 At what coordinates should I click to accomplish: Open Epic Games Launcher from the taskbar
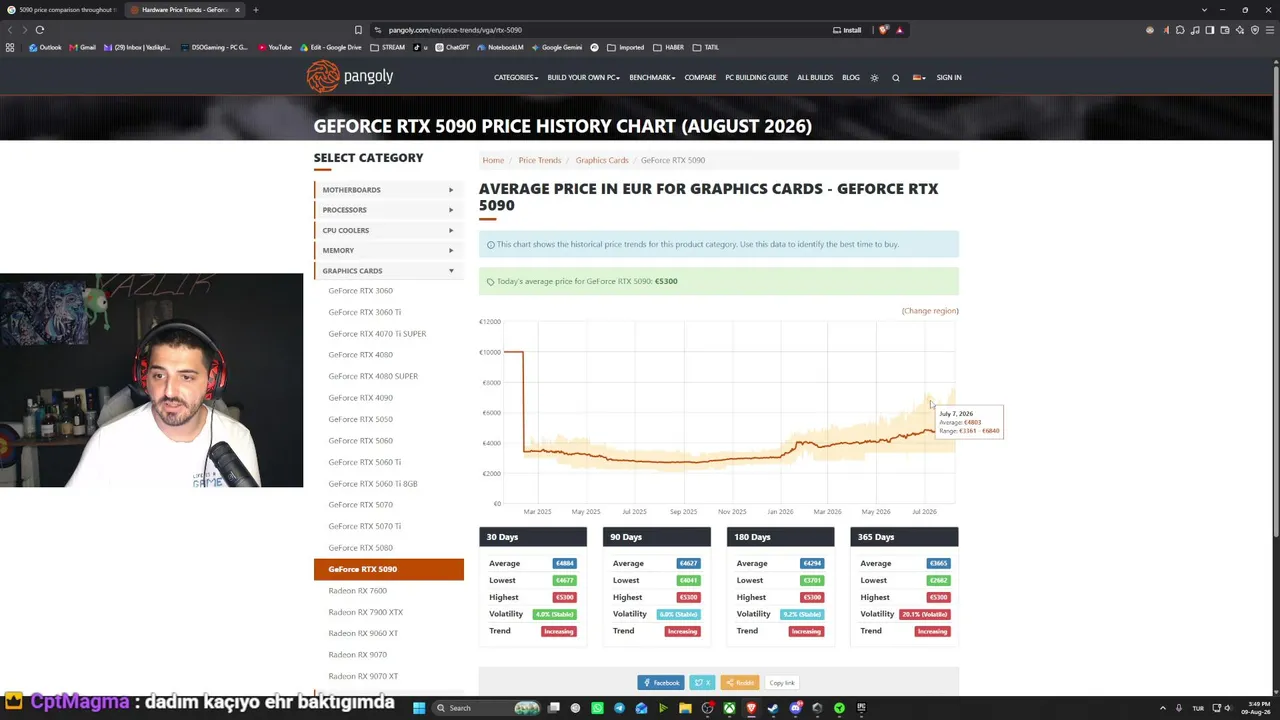pos(861,708)
